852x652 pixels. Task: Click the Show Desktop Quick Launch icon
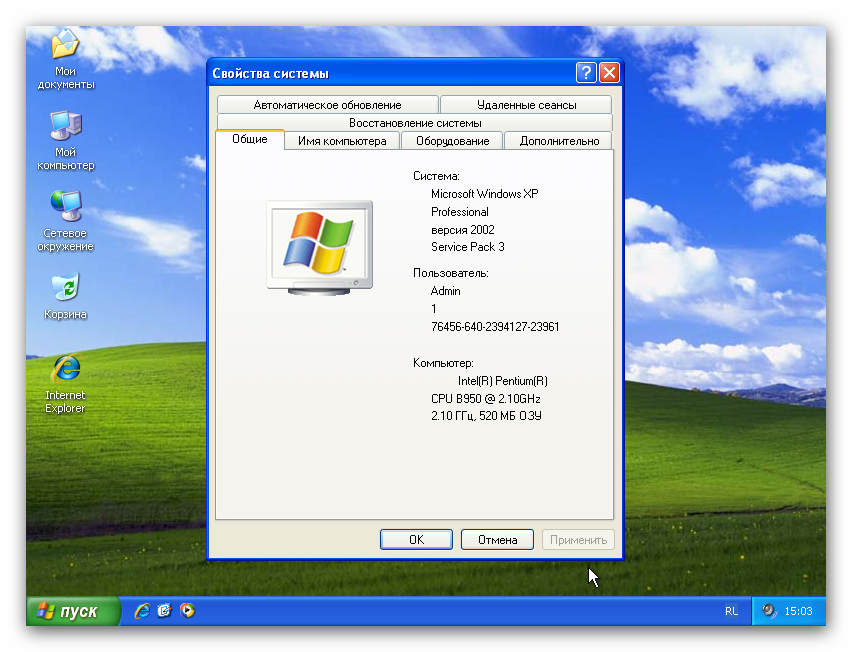point(164,611)
